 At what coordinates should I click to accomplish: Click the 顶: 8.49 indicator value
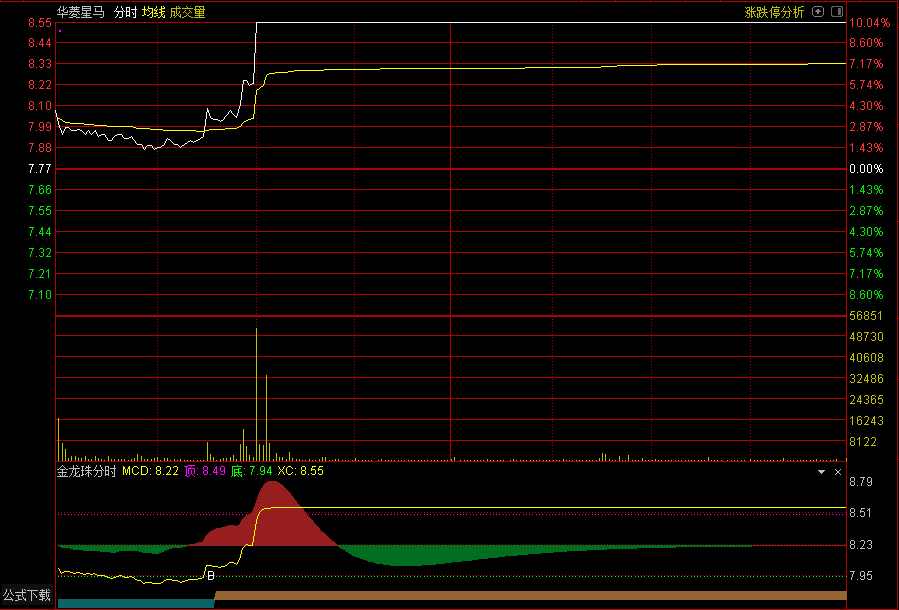click(x=205, y=471)
